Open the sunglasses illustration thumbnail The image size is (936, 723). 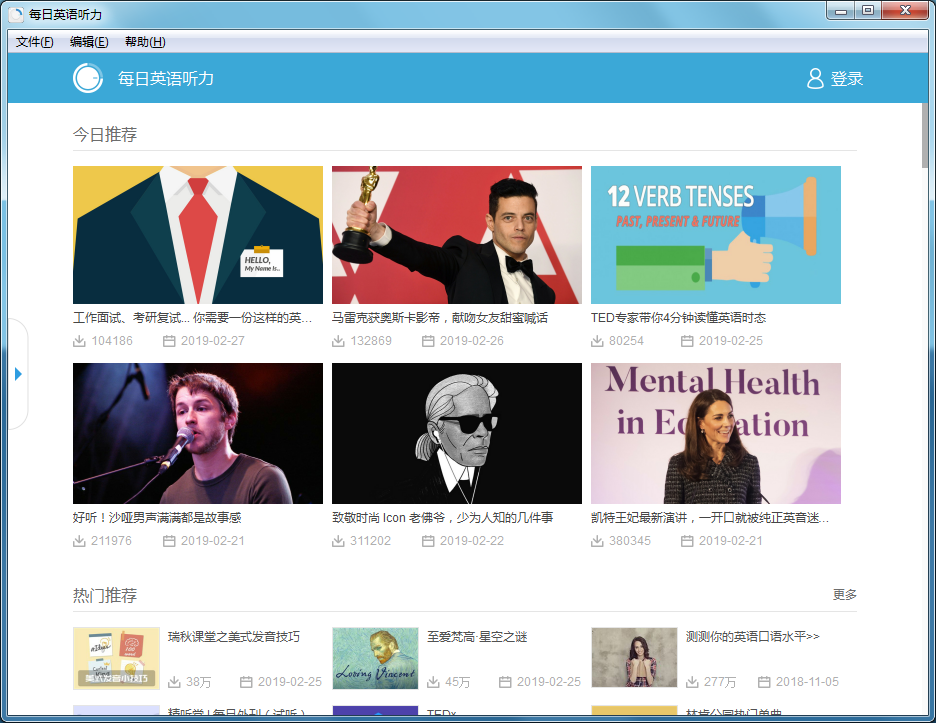[x=457, y=433]
